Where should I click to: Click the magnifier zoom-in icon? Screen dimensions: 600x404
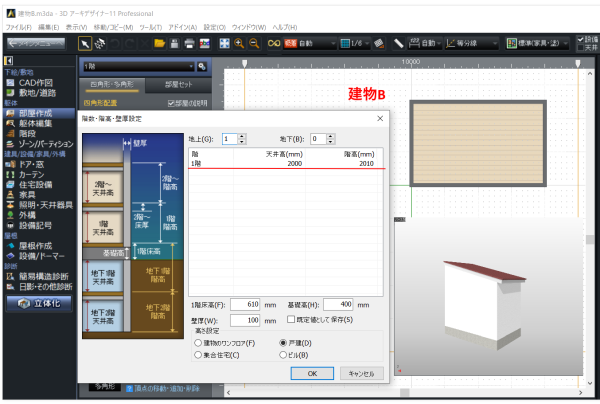241,44
